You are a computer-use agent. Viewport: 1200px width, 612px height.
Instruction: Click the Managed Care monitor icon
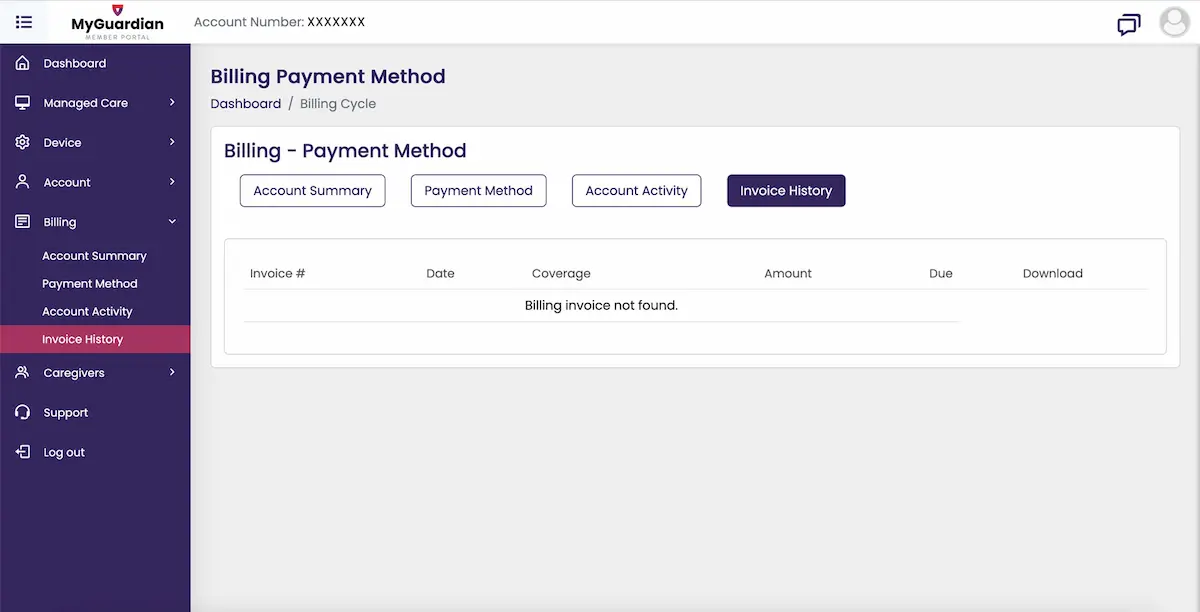22,102
